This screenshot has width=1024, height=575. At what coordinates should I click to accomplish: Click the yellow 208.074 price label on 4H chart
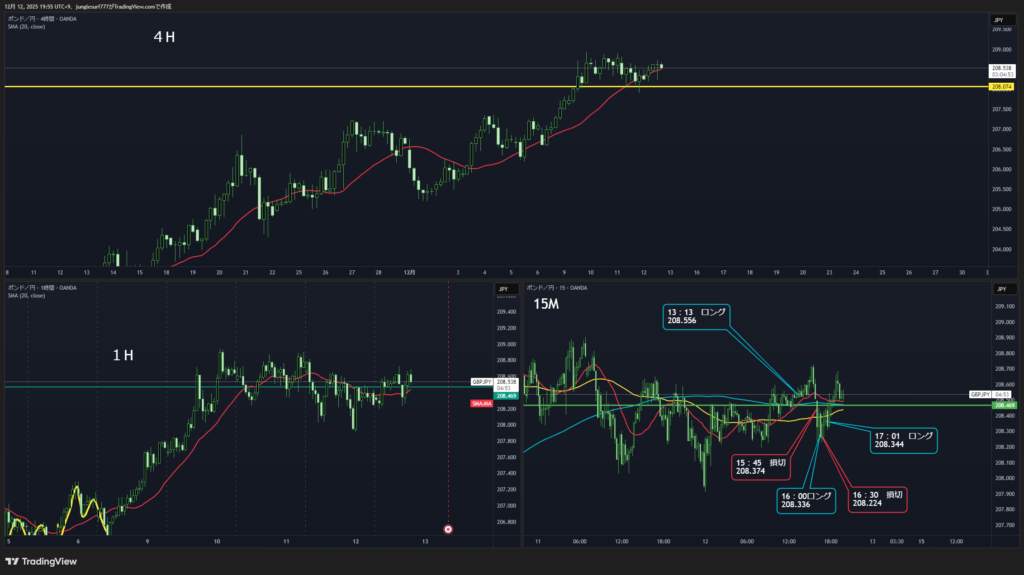1001,88
